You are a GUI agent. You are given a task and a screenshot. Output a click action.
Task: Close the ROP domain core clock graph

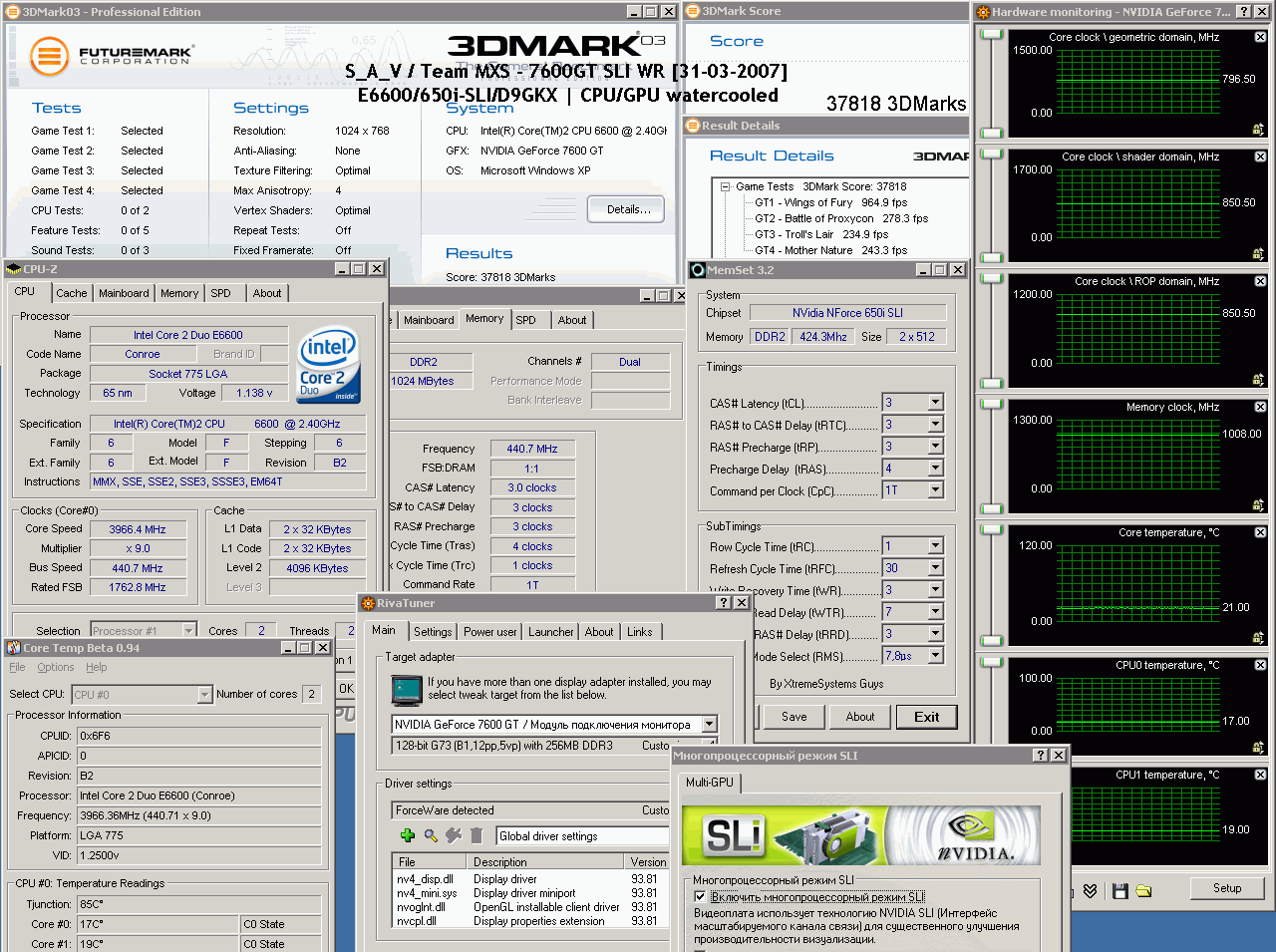pyautogui.click(x=1260, y=281)
